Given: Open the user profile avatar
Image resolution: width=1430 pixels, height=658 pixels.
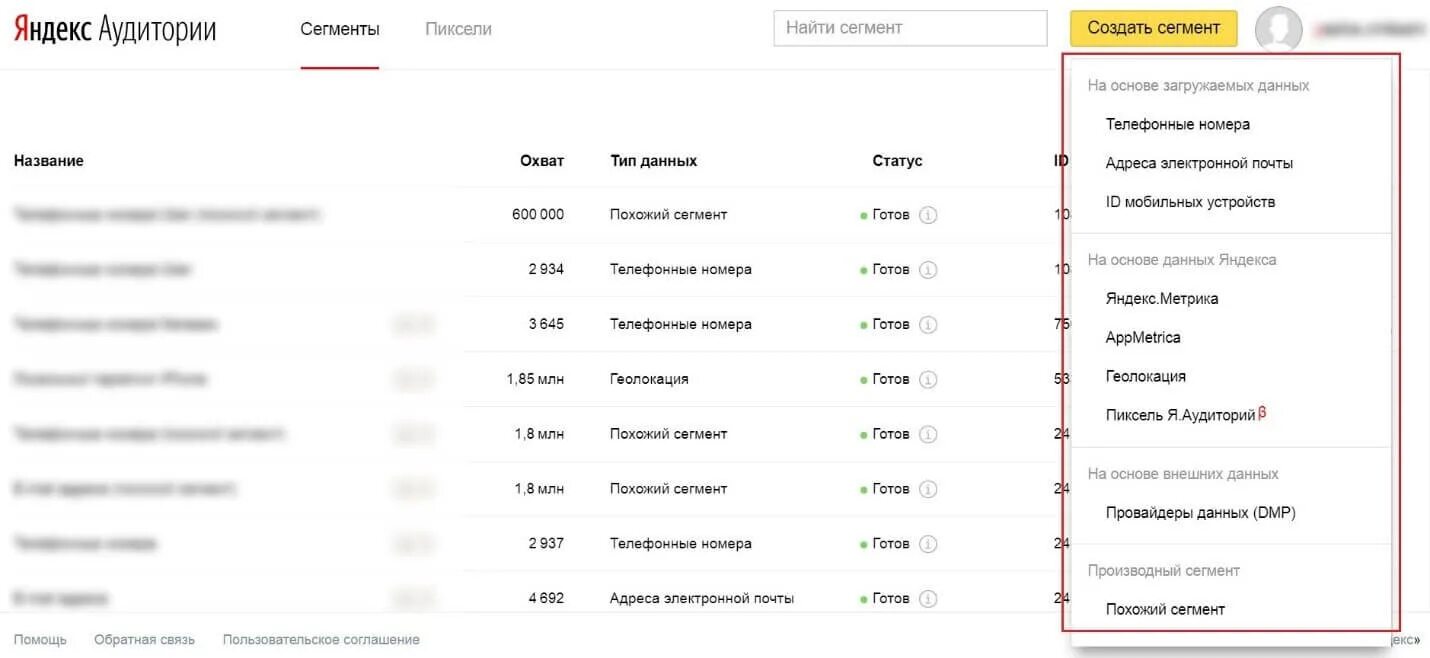Looking at the screenshot, I should point(1278,29).
